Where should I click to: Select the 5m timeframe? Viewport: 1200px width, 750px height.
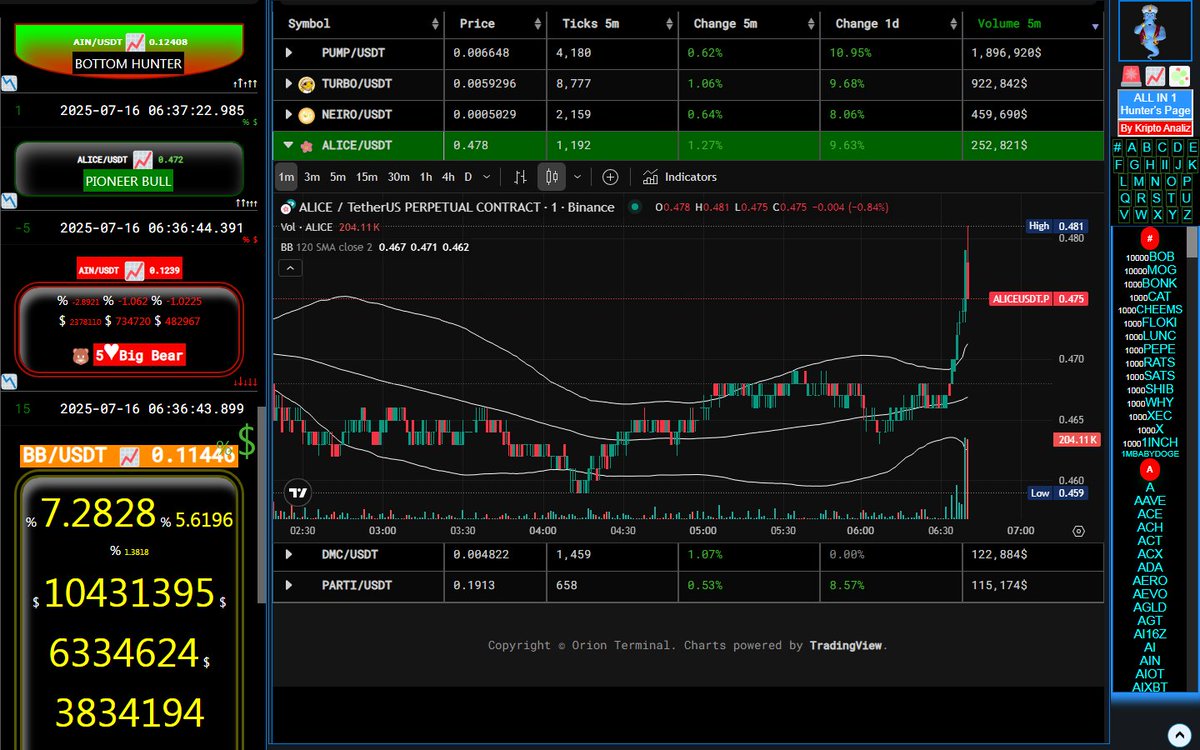[338, 177]
